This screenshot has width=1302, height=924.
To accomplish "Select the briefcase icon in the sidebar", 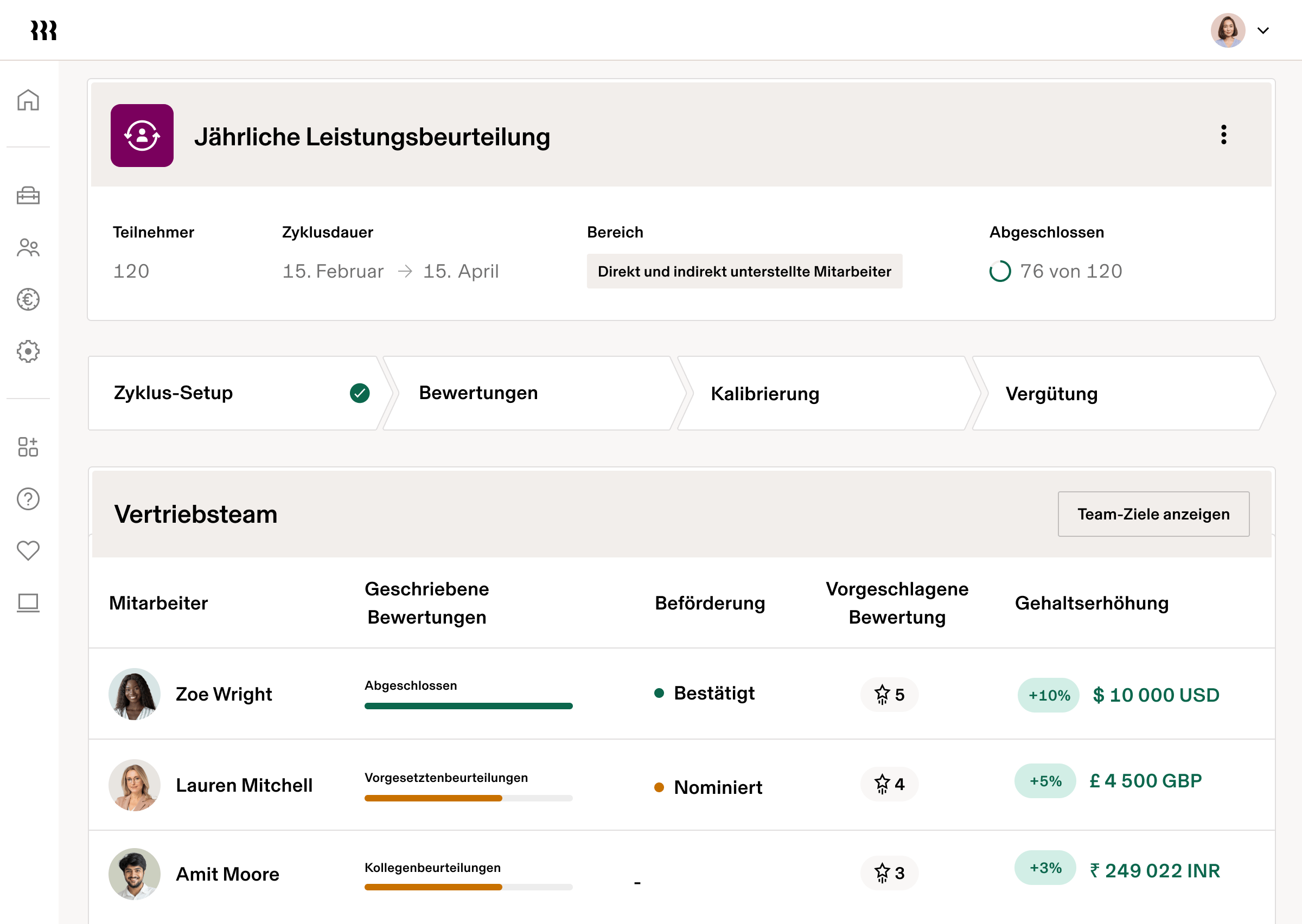I will tap(28, 196).
